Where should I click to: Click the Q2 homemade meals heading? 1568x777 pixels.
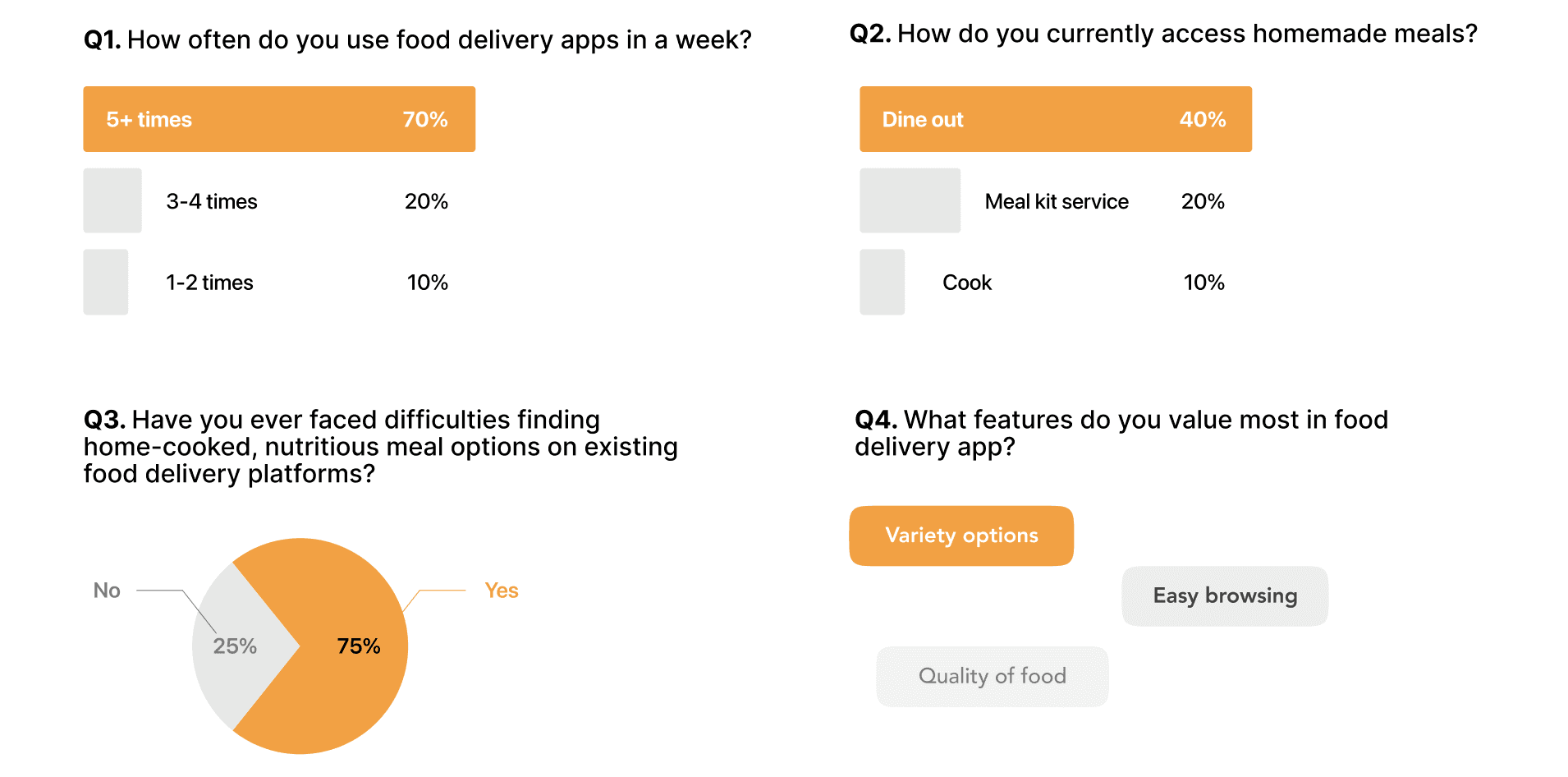coord(1162,34)
